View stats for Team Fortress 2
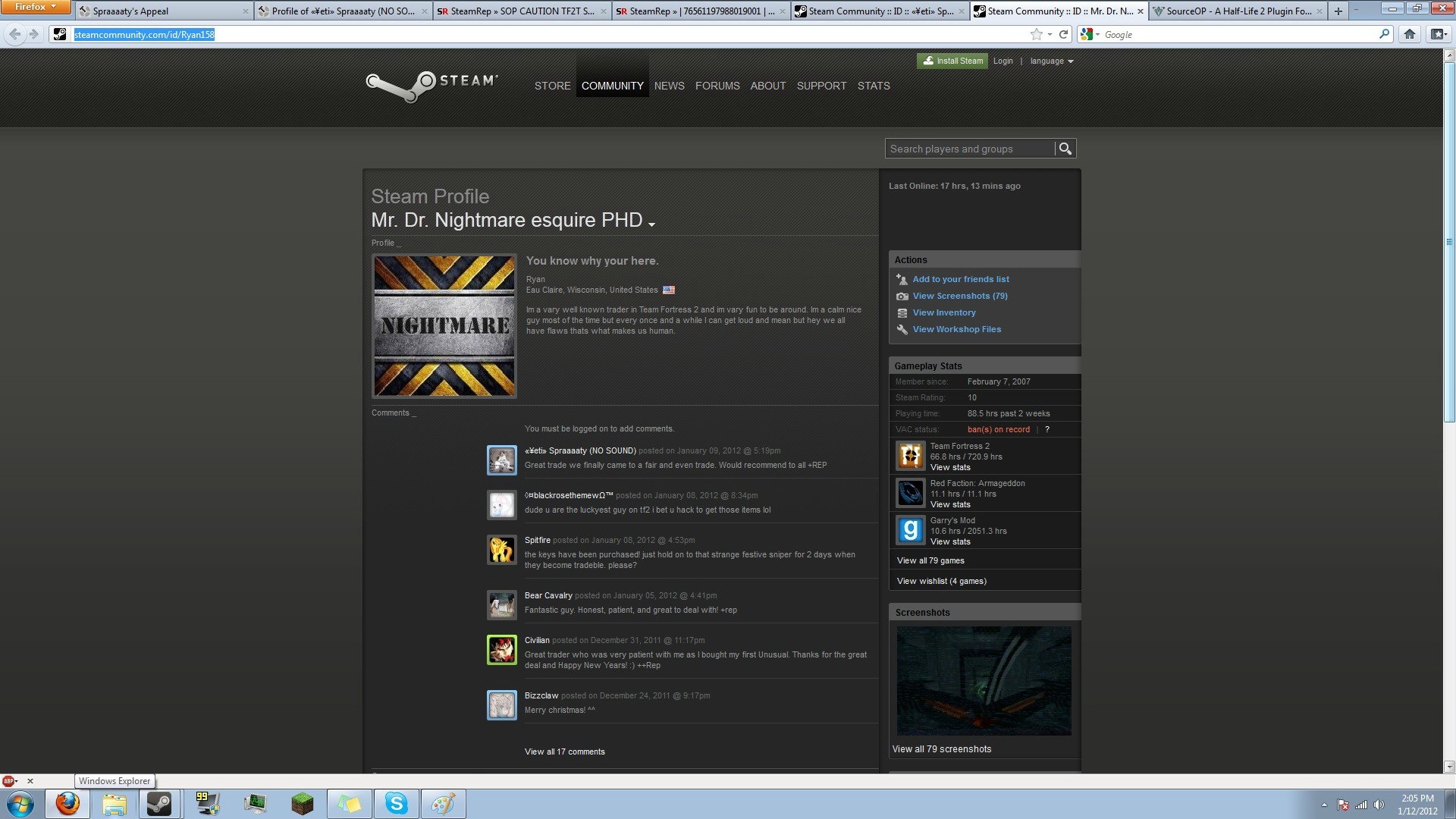1456x819 pixels. (x=949, y=468)
